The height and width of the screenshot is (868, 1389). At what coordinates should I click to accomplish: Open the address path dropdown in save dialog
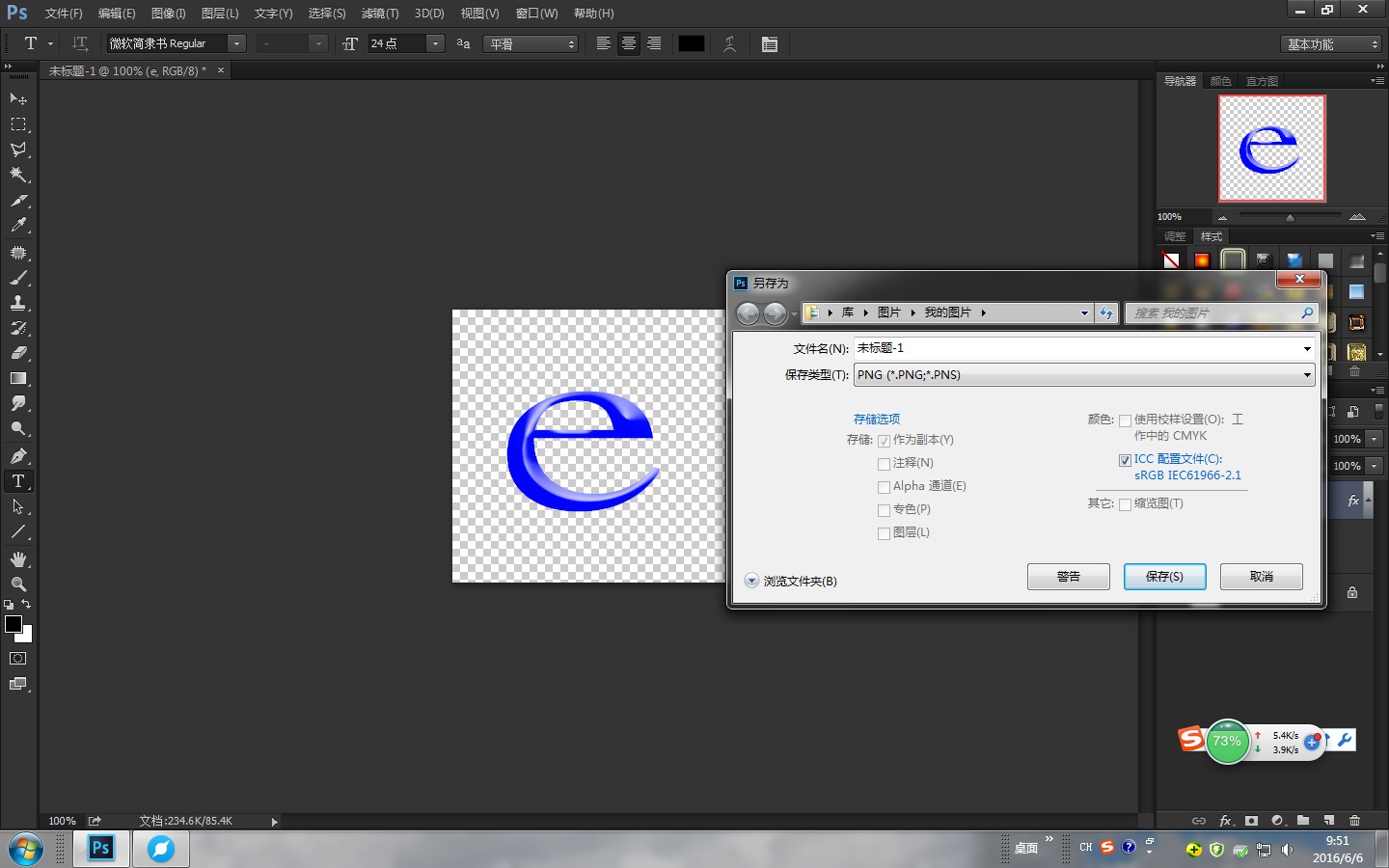click(1084, 312)
